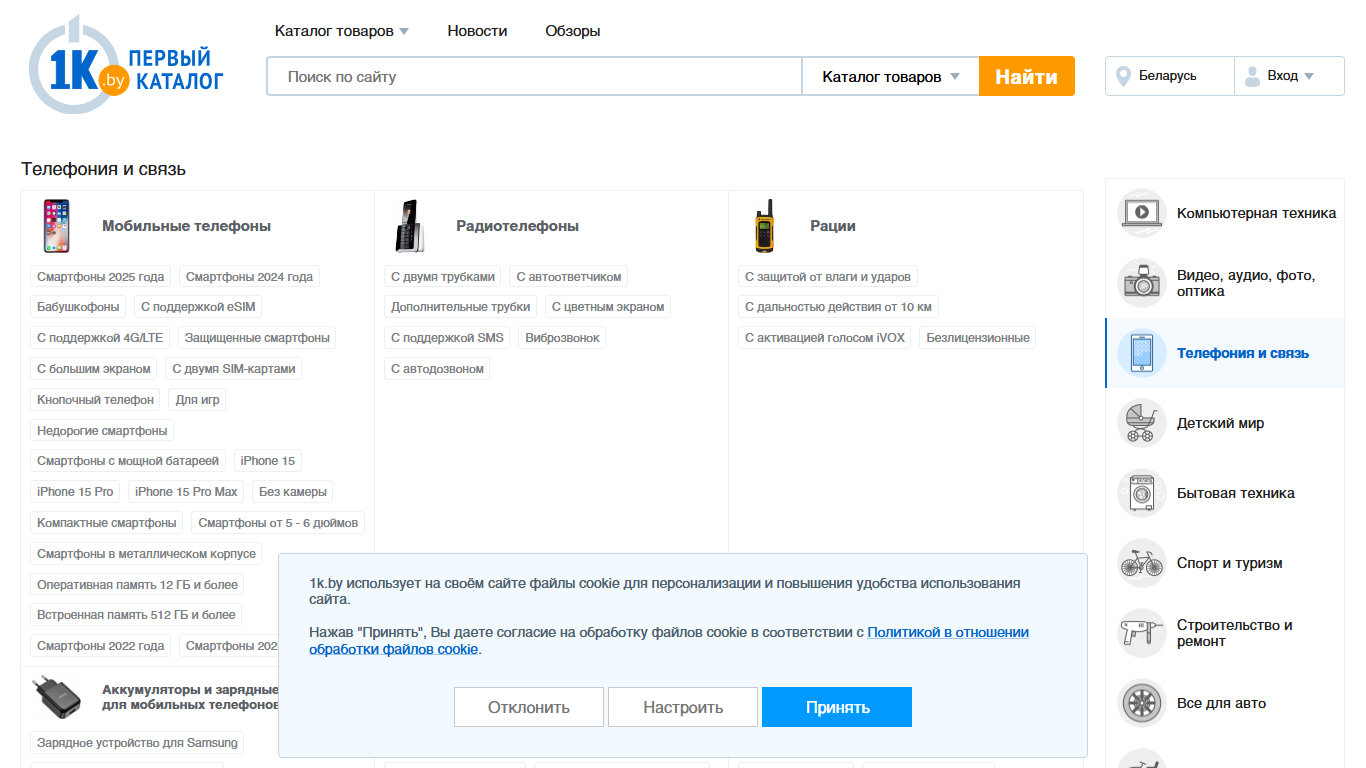Click the cordless phone image for Радиотелефоны
Viewport: 1366px width, 768px height.
point(410,226)
